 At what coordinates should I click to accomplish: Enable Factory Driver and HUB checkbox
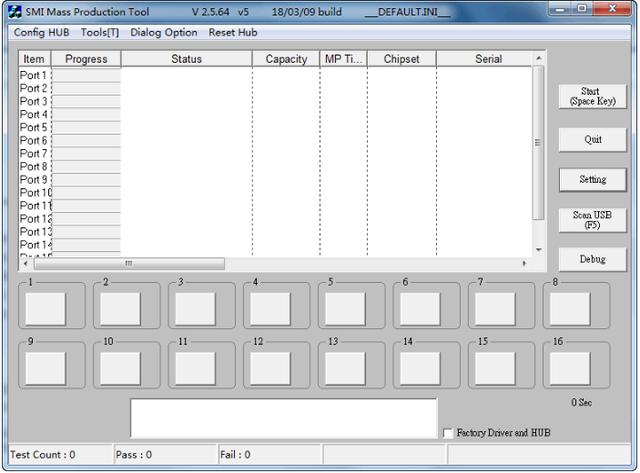click(x=448, y=433)
